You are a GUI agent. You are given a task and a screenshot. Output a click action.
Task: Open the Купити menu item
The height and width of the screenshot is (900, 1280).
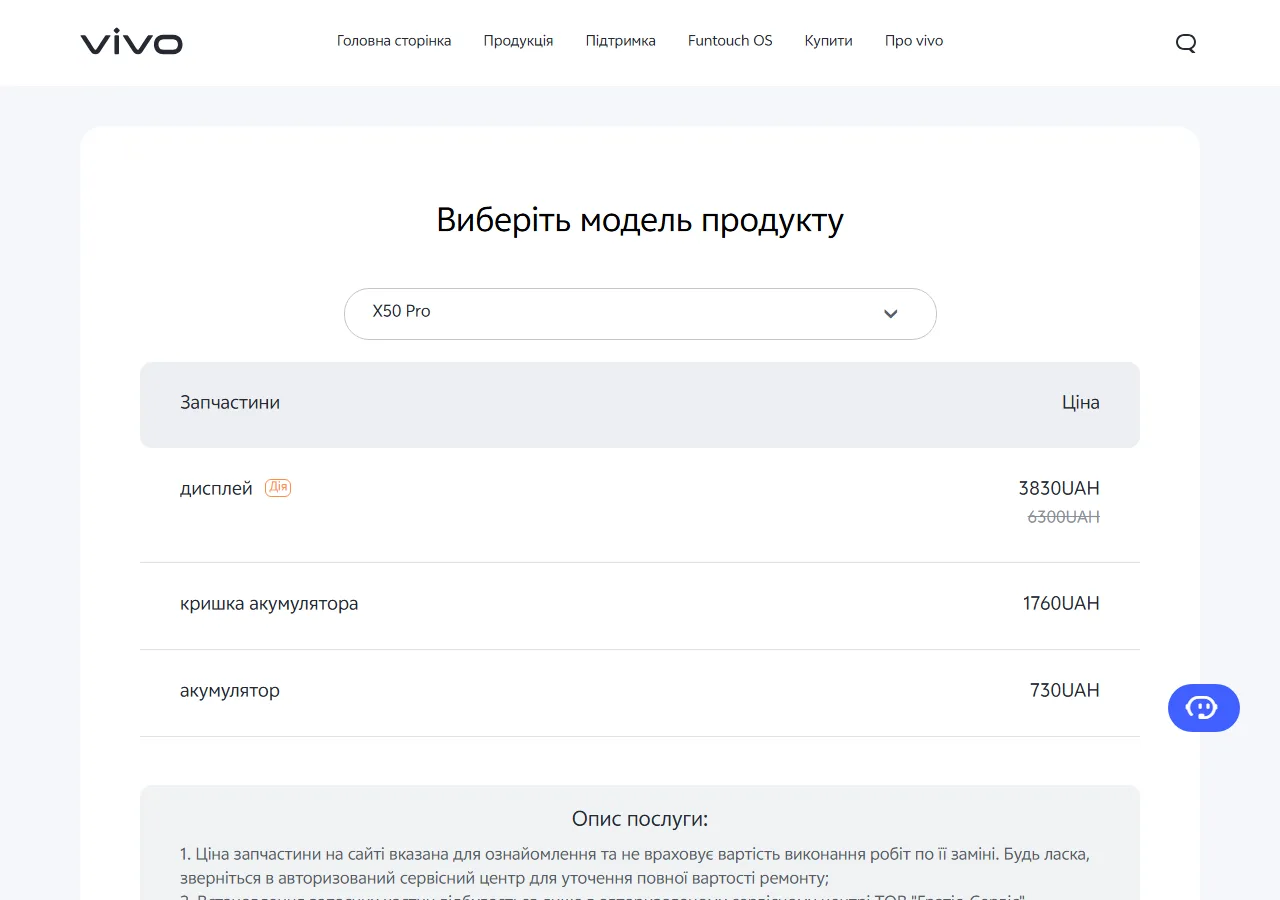pyautogui.click(x=829, y=41)
